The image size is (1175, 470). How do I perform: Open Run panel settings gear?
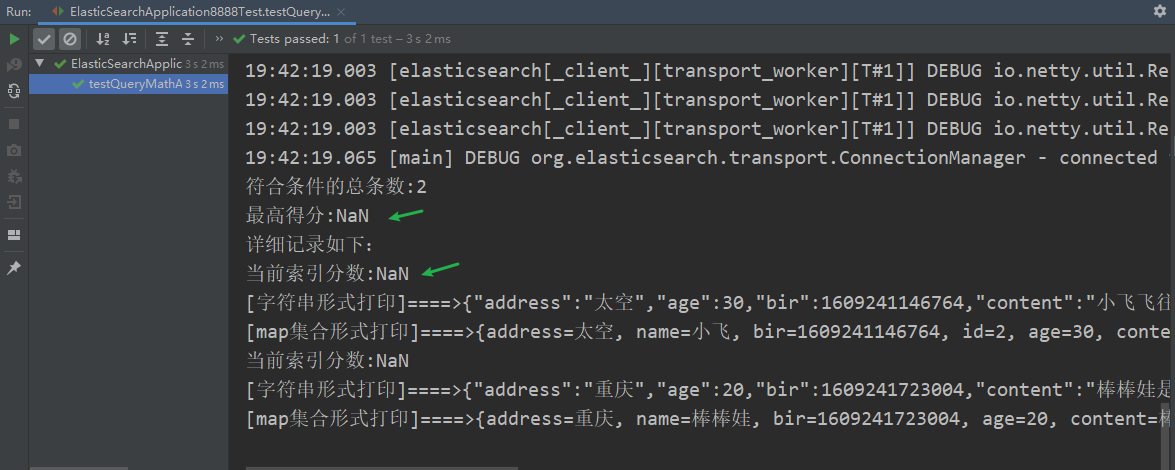coord(1159,11)
